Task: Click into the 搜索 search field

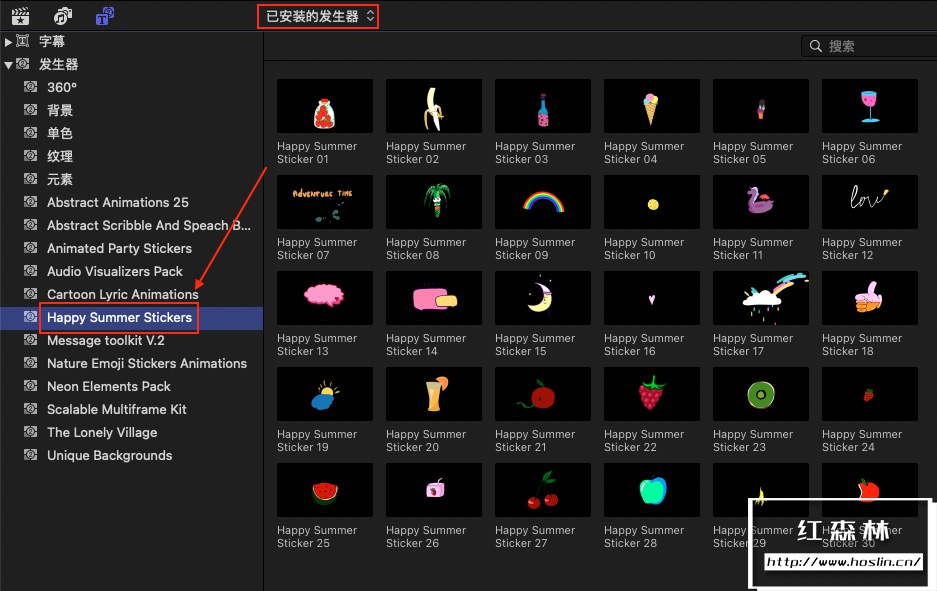Action: 869,46
